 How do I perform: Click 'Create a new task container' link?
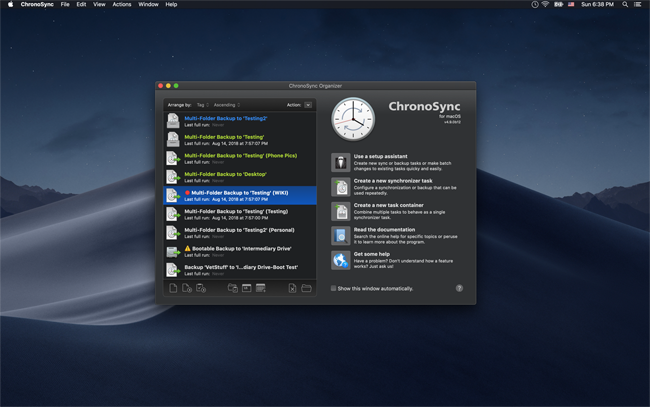point(388,205)
